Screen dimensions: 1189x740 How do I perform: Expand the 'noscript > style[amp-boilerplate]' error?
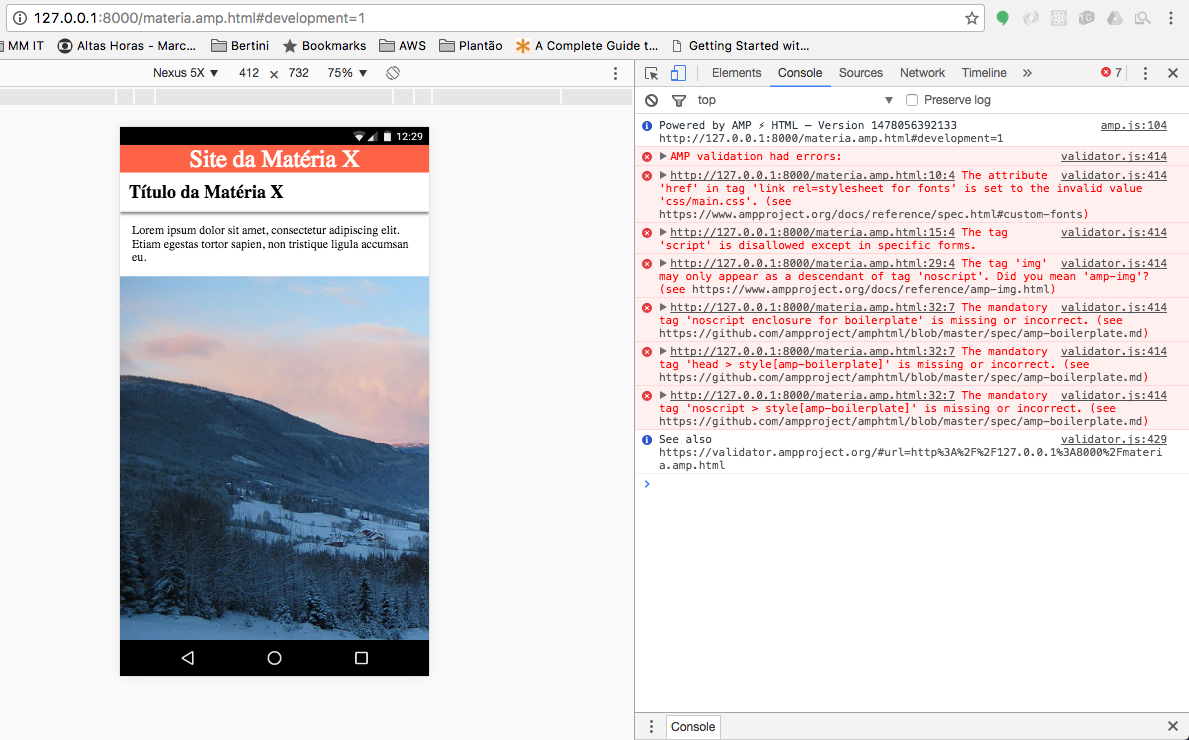[663, 395]
